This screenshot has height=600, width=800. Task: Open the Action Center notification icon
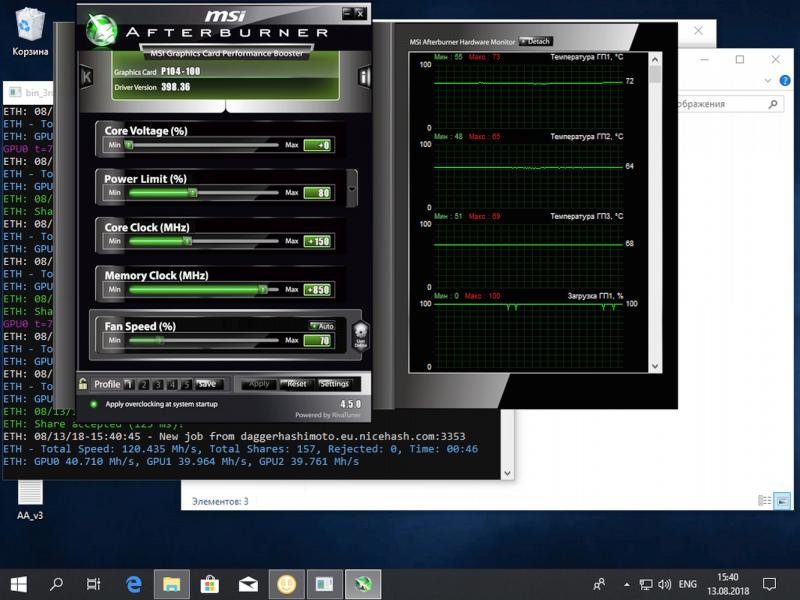point(769,584)
